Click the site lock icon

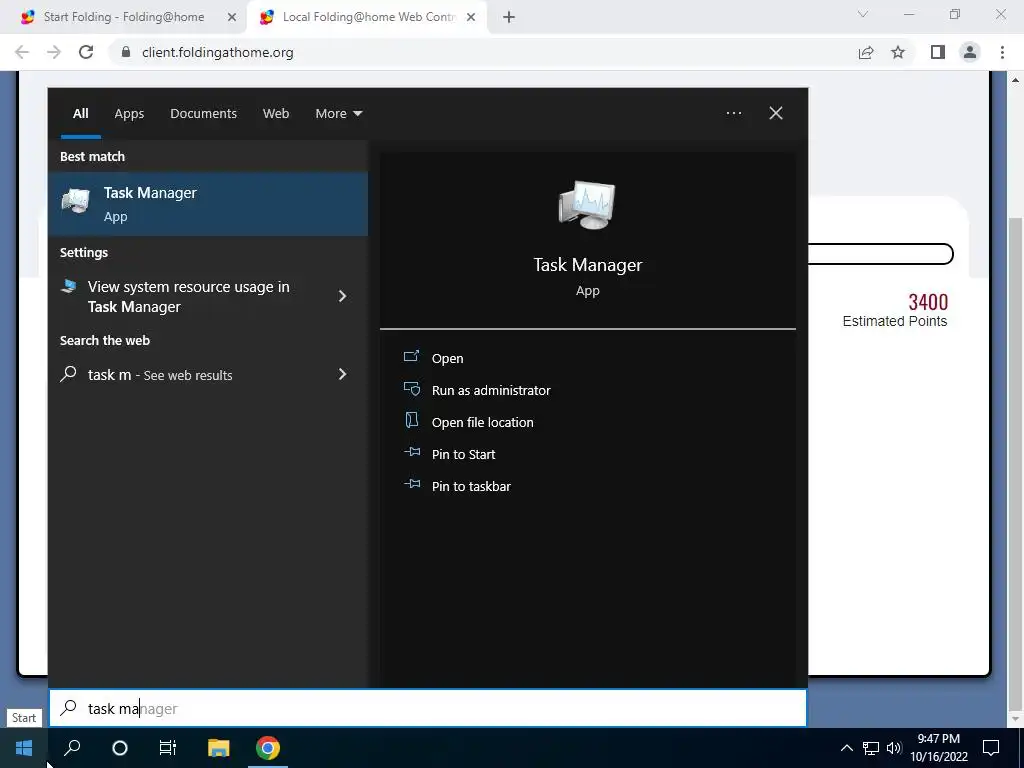(127, 52)
